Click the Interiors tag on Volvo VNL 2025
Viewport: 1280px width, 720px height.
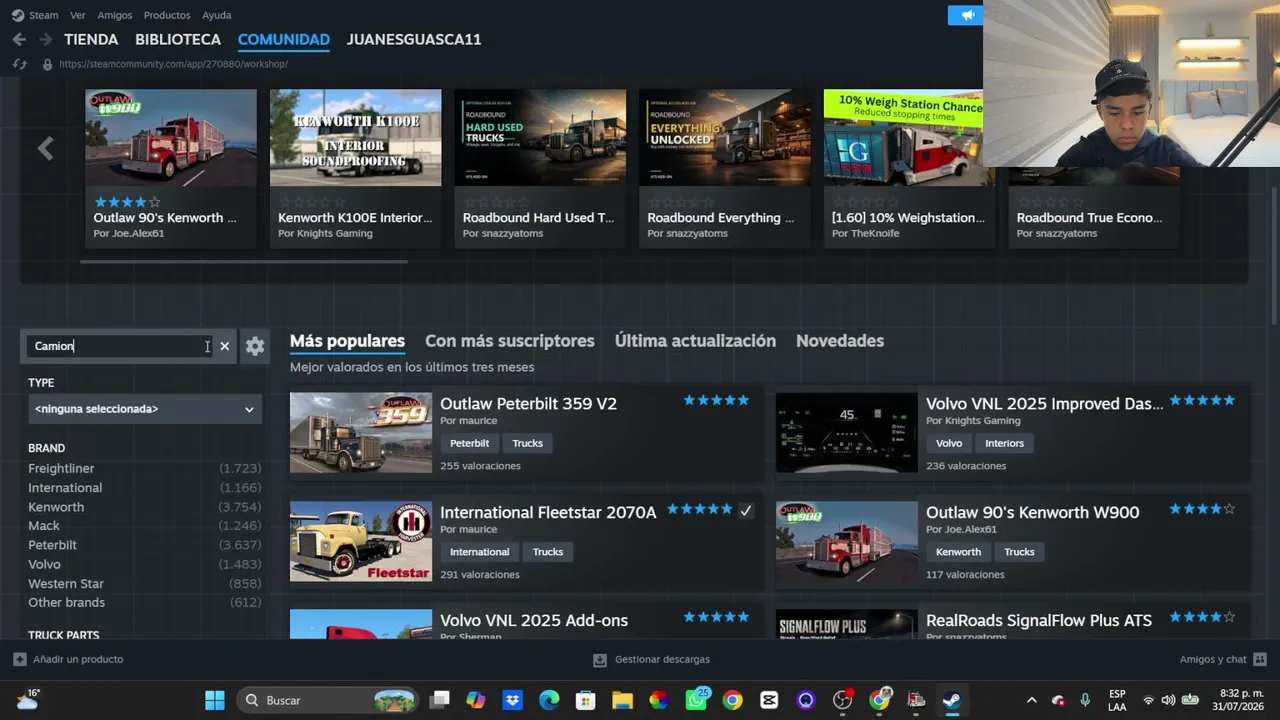[1004, 443]
